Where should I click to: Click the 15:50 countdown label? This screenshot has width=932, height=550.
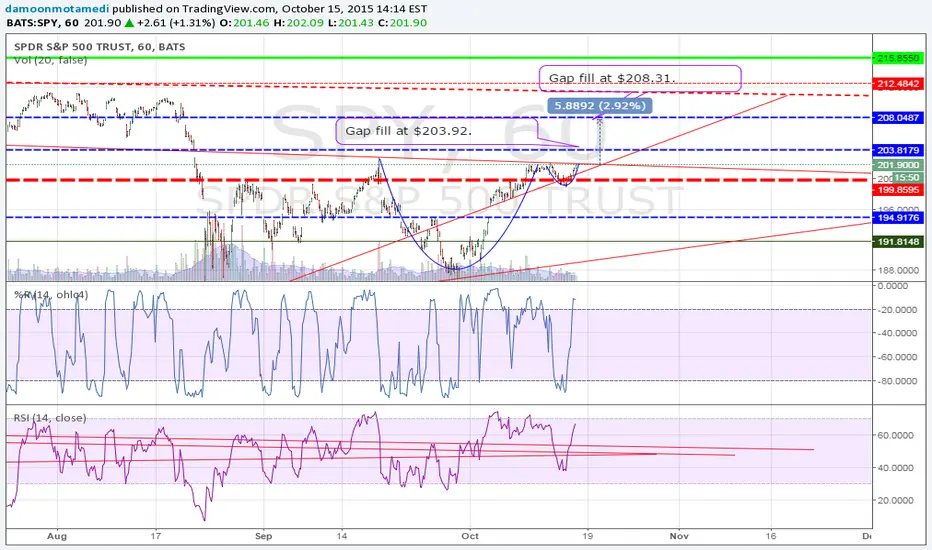coord(907,177)
